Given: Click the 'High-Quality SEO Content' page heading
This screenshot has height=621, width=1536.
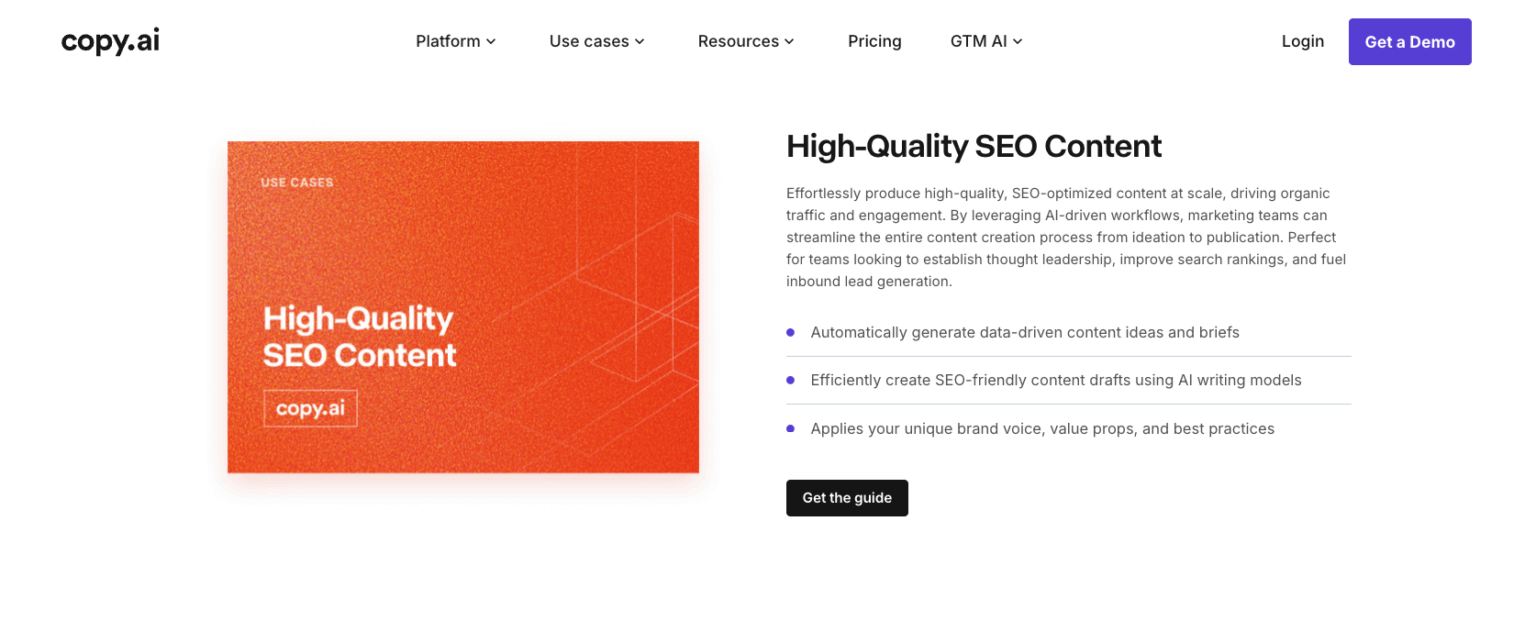Looking at the screenshot, I should [x=973, y=146].
